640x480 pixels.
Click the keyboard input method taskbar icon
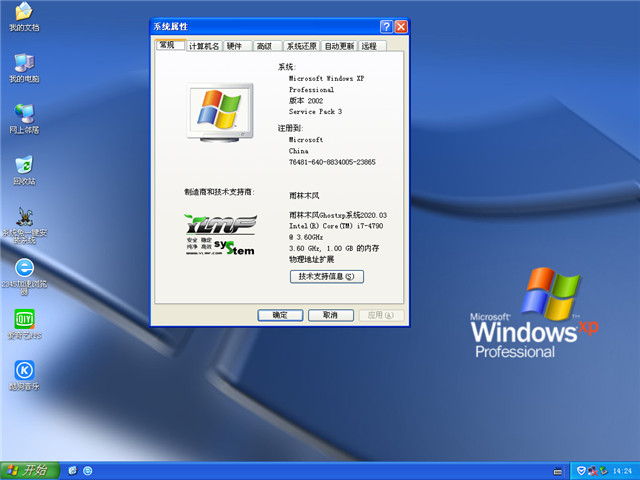[558, 471]
